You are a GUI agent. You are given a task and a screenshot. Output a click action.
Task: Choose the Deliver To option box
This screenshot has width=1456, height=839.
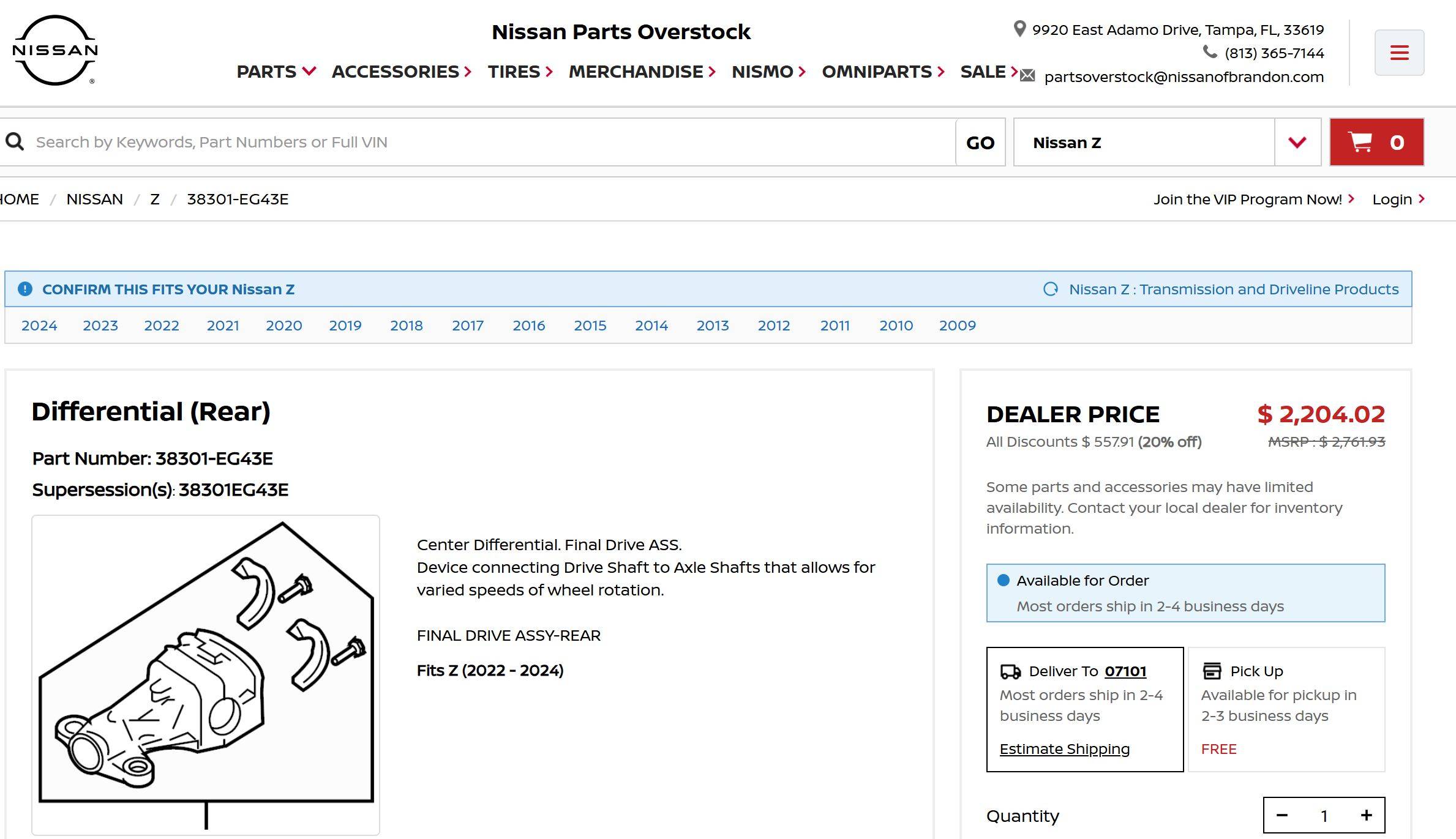1085,709
